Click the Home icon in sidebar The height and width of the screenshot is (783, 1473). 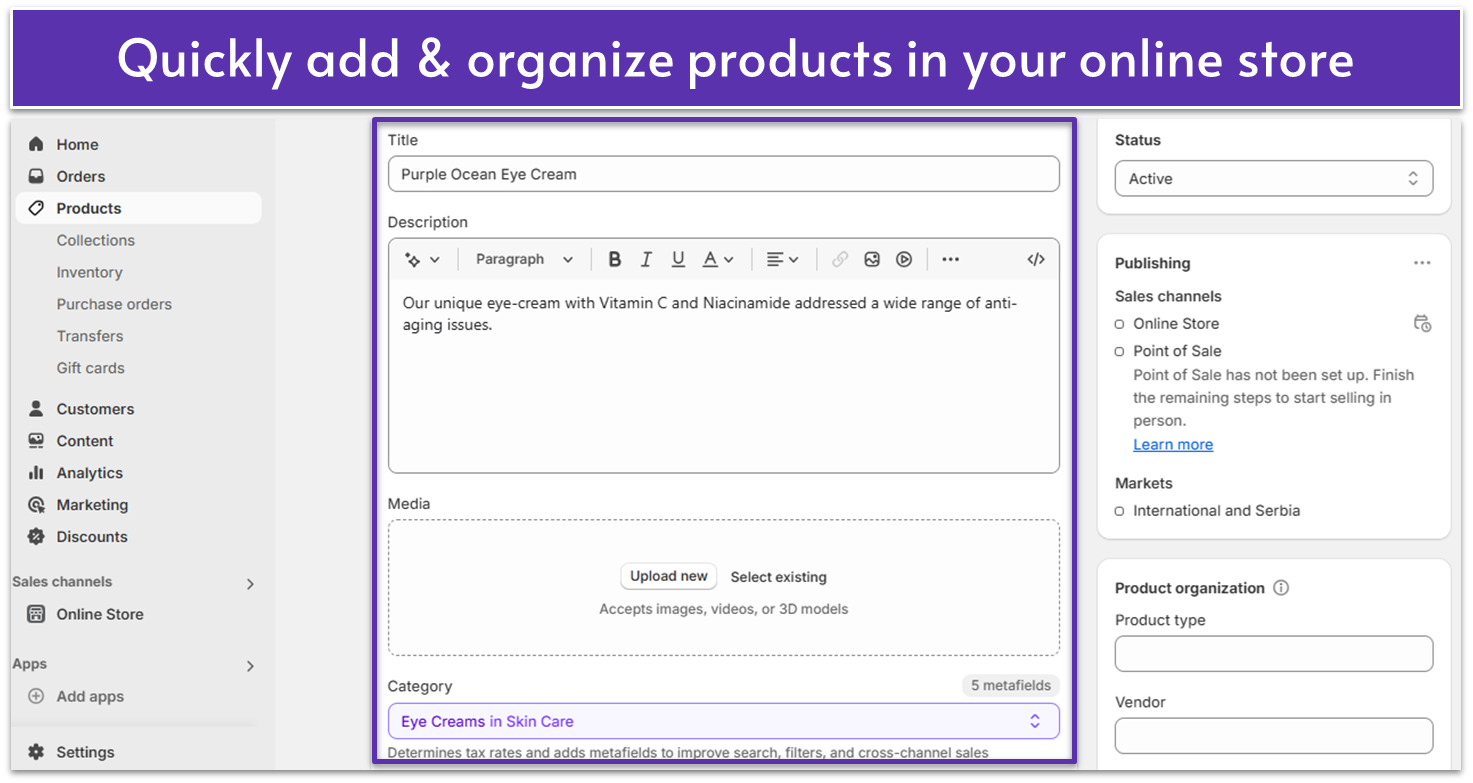(x=36, y=144)
